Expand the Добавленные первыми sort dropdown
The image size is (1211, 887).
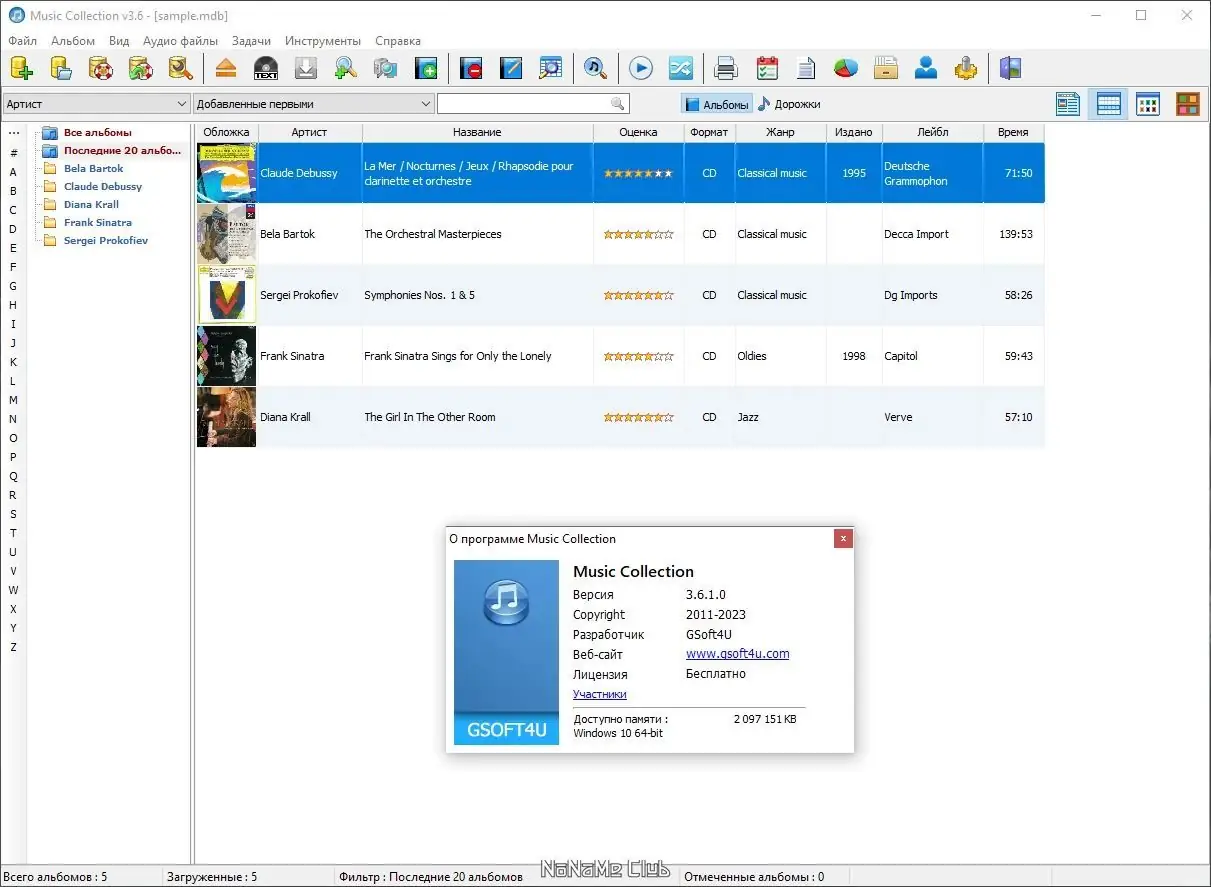tap(314, 104)
